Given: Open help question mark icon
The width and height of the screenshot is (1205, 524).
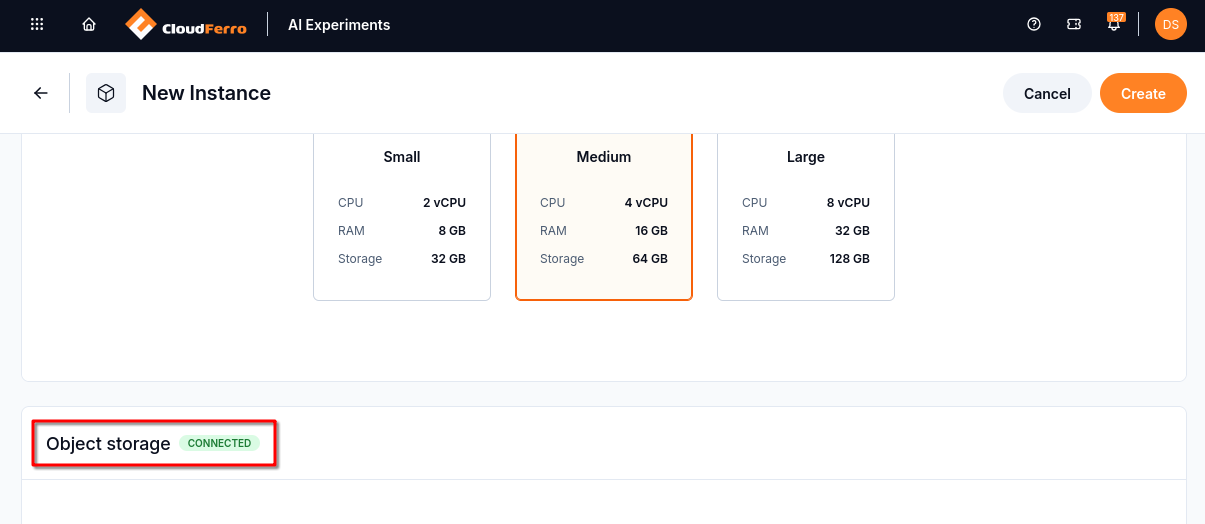Looking at the screenshot, I should click(1034, 25).
